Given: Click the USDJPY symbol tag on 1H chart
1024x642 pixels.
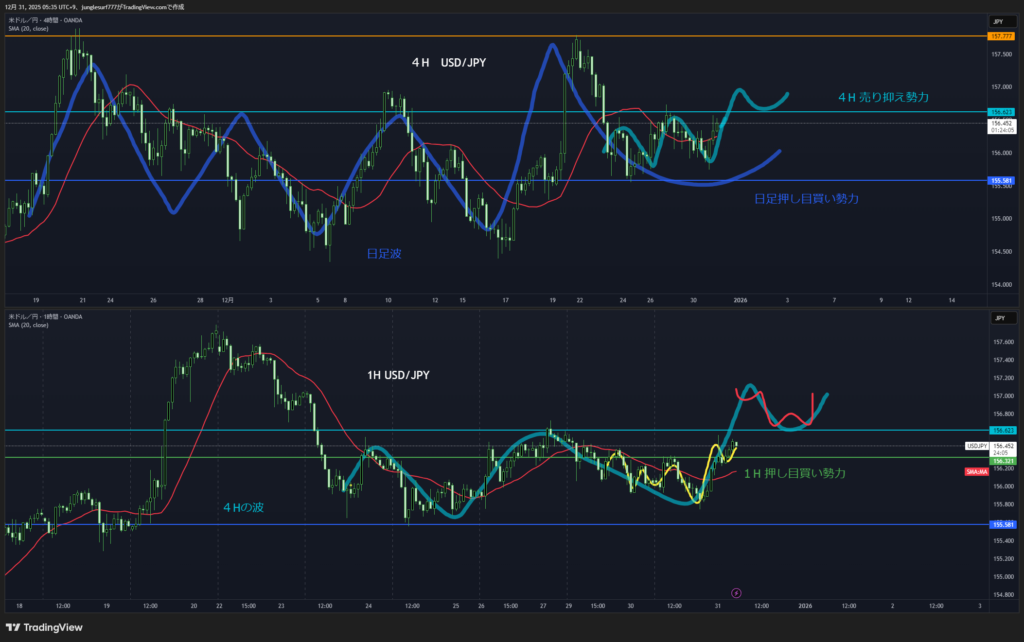Looking at the screenshot, I should [x=976, y=445].
